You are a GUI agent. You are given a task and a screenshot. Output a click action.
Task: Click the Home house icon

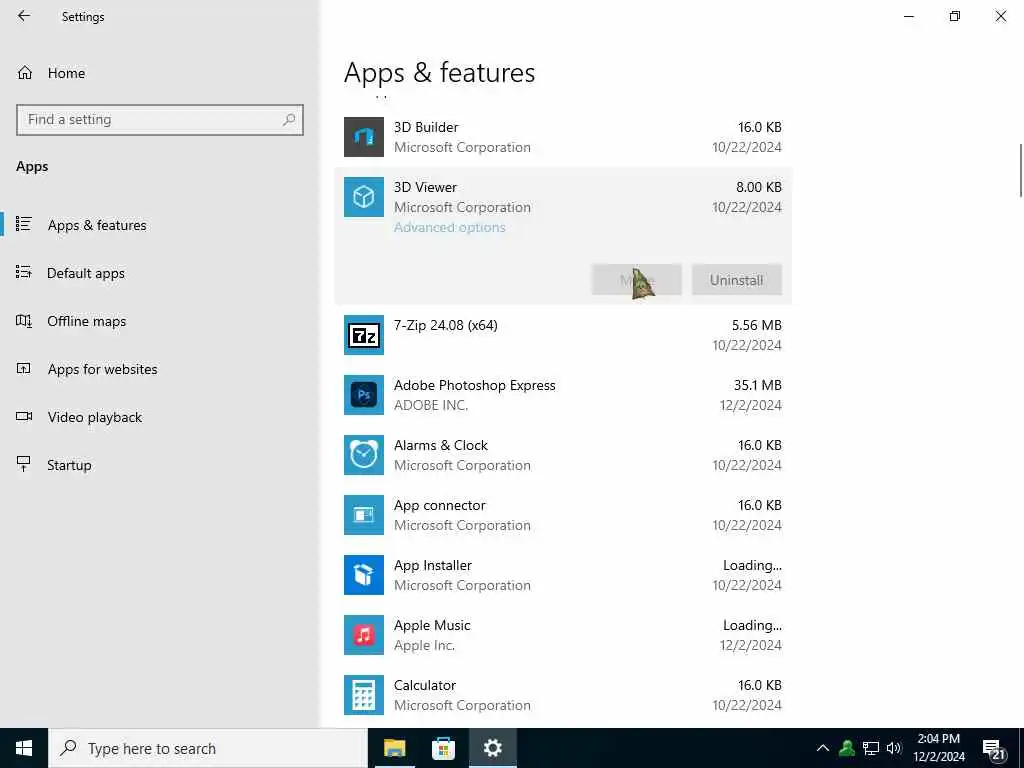coord(25,73)
